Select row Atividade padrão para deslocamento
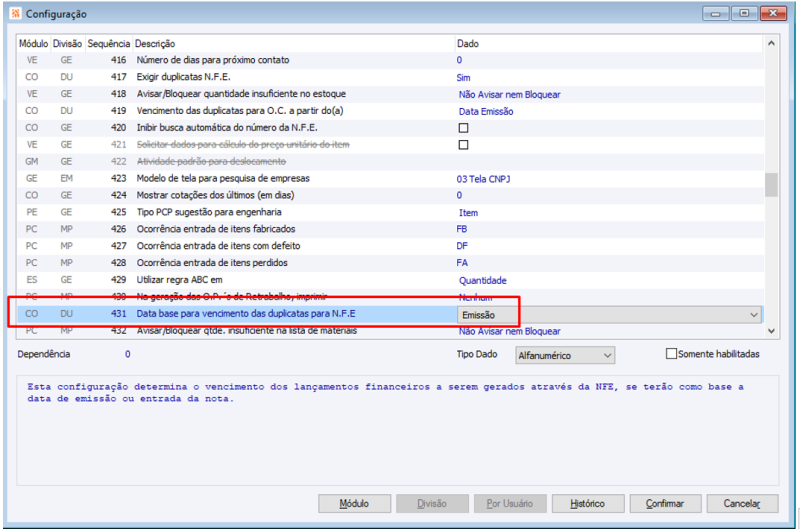The width and height of the screenshot is (800, 529). pos(390,161)
